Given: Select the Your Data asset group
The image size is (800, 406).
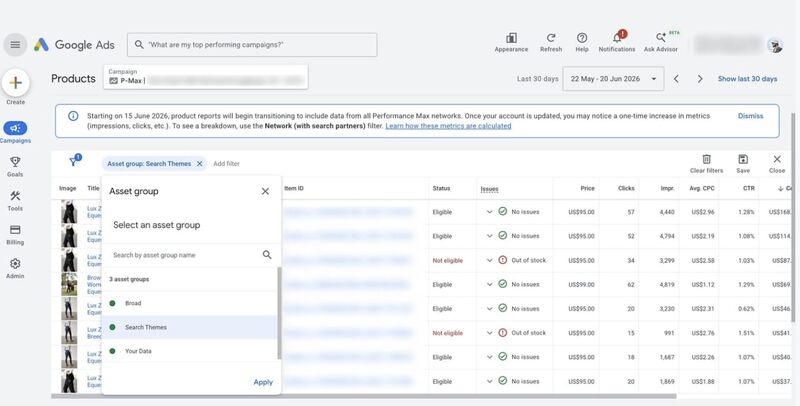Looking at the screenshot, I should 190,351.
